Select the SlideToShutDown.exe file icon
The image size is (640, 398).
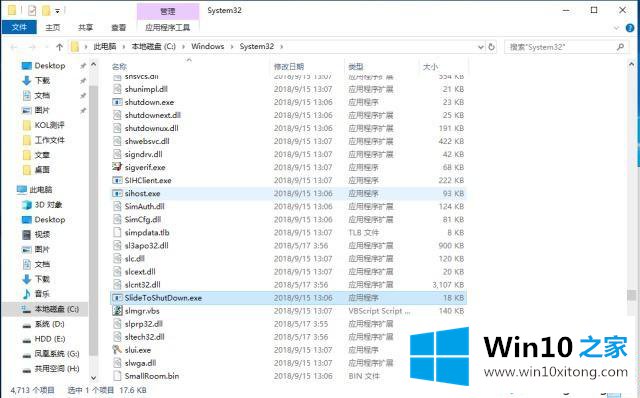pos(117,298)
